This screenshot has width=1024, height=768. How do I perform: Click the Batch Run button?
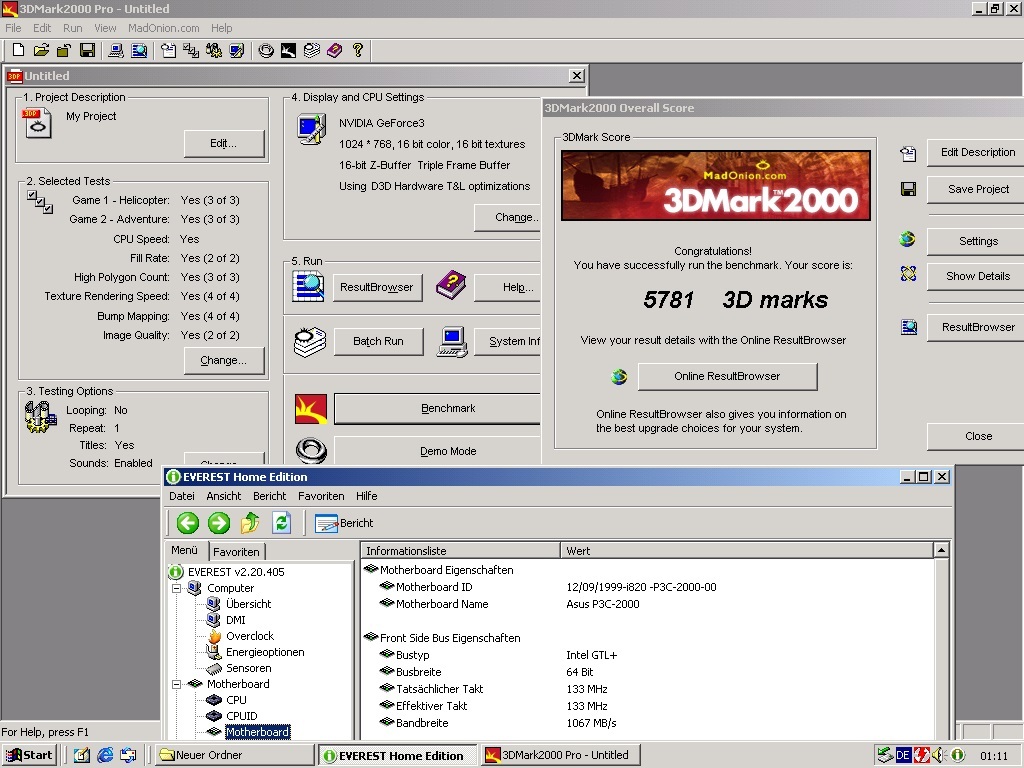click(x=378, y=342)
